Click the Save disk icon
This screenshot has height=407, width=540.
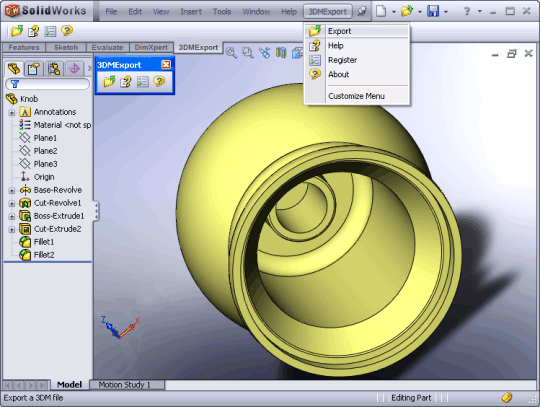(433, 11)
